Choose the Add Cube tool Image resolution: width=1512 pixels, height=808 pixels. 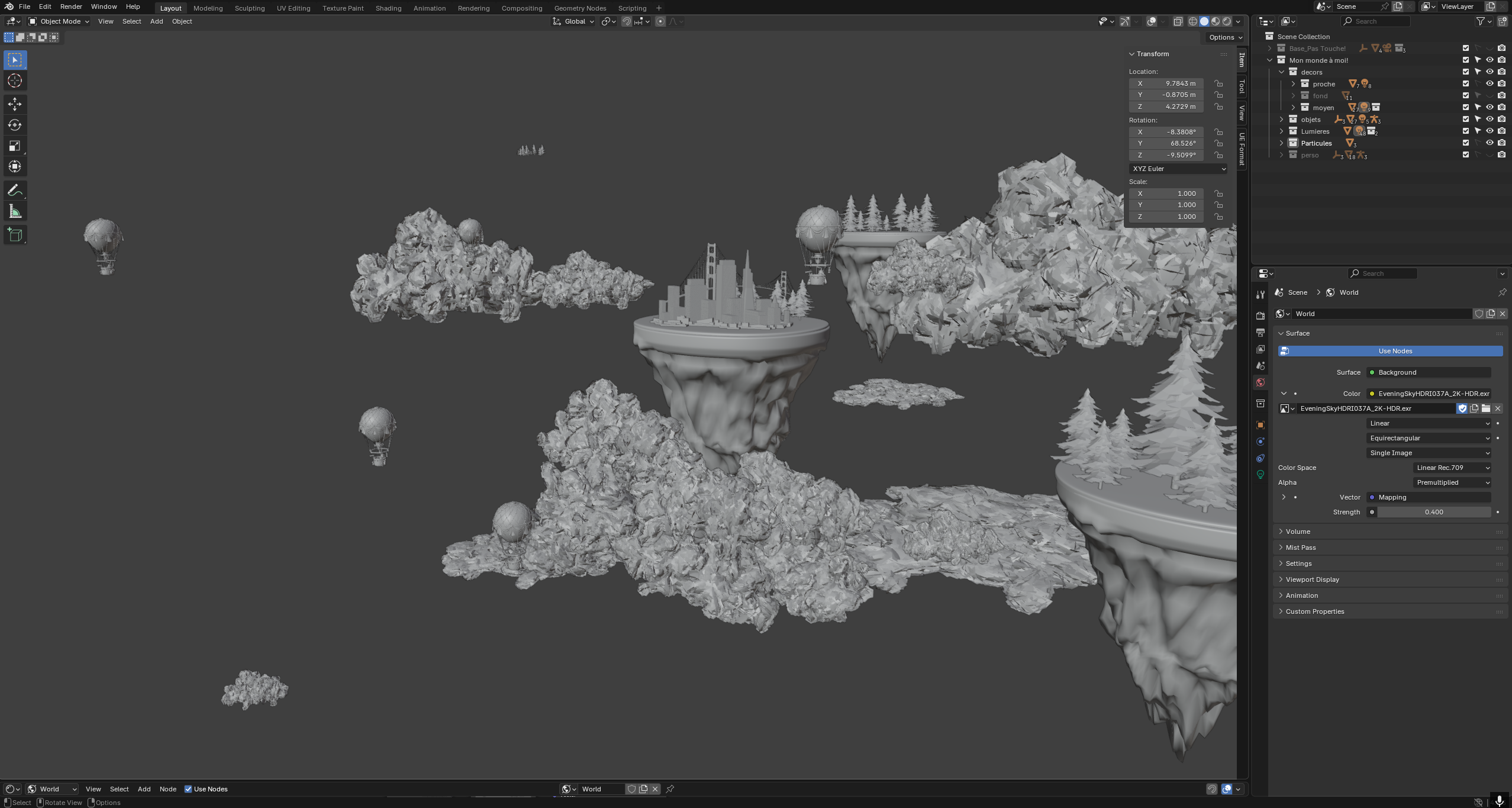click(15, 235)
